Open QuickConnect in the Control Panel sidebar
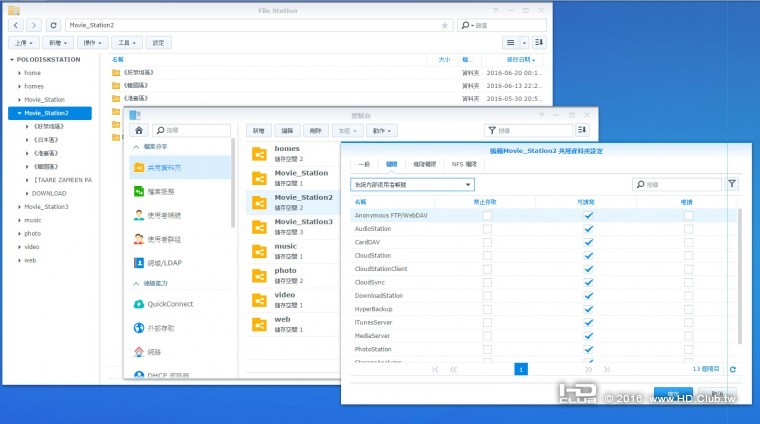This screenshot has width=760, height=424. tap(169, 304)
